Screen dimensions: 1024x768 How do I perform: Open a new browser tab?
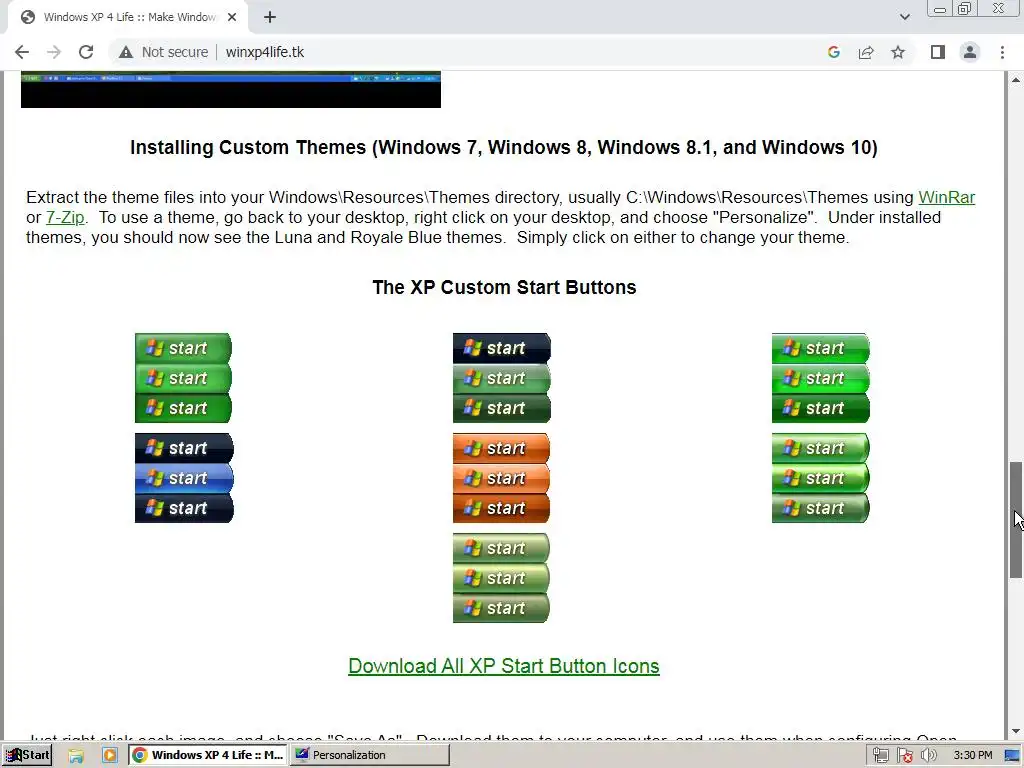click(x=270, y=17)
